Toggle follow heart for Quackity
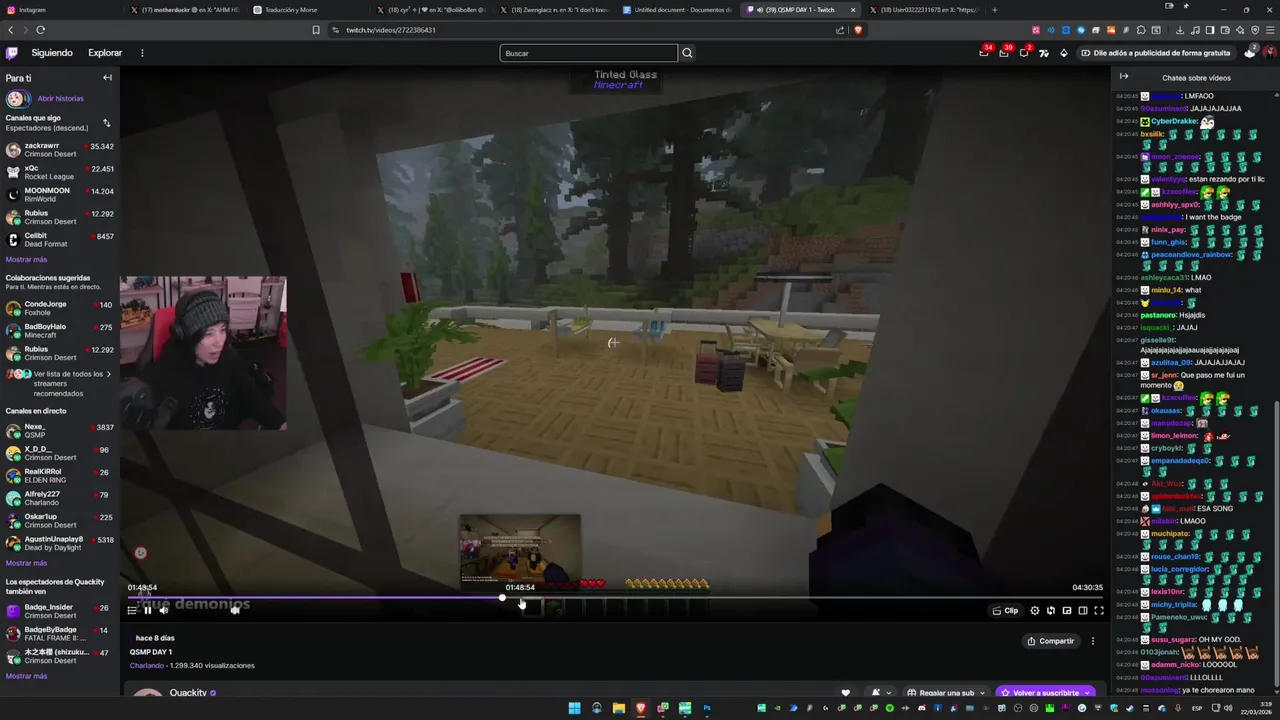 point(846,692)
